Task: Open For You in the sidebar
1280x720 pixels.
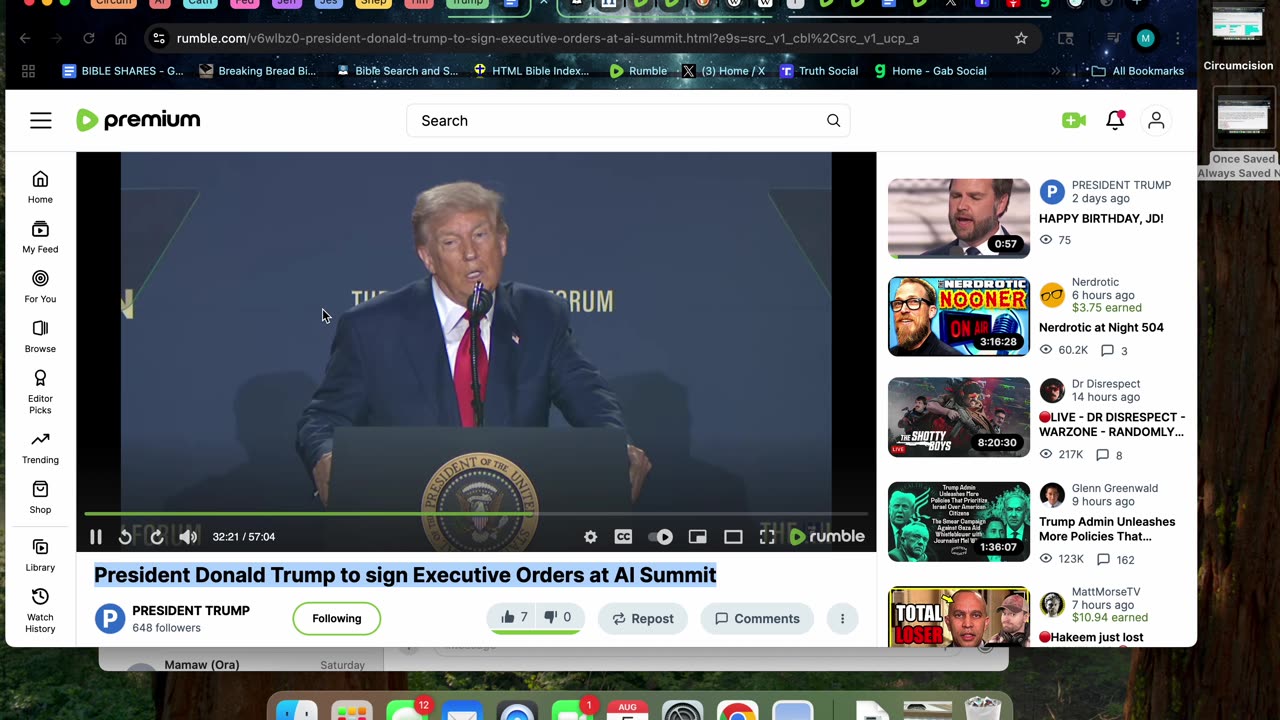Action: tap(40, 287)
